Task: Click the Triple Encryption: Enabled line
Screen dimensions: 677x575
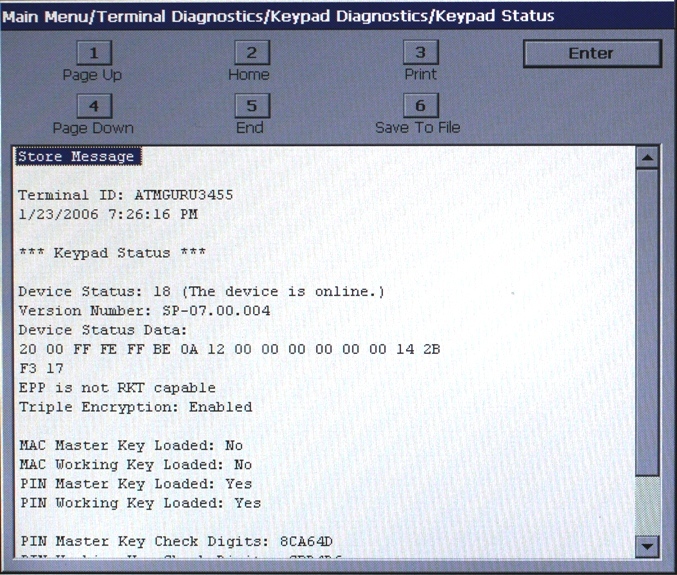Action: tap(135, 407)
